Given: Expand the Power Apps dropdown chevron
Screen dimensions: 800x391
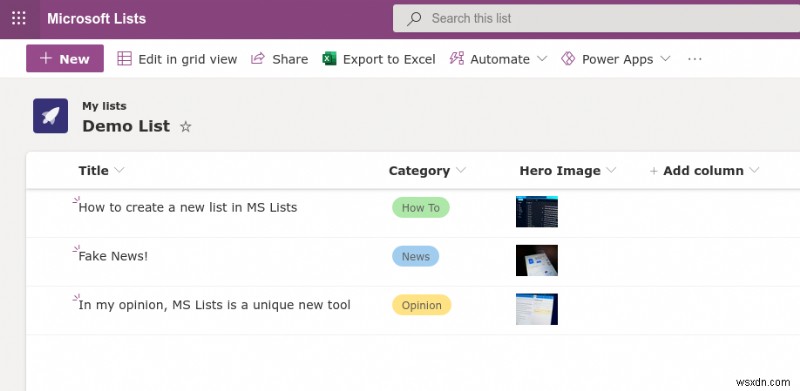Looking at the screenshot, I should tap(665, 59).
